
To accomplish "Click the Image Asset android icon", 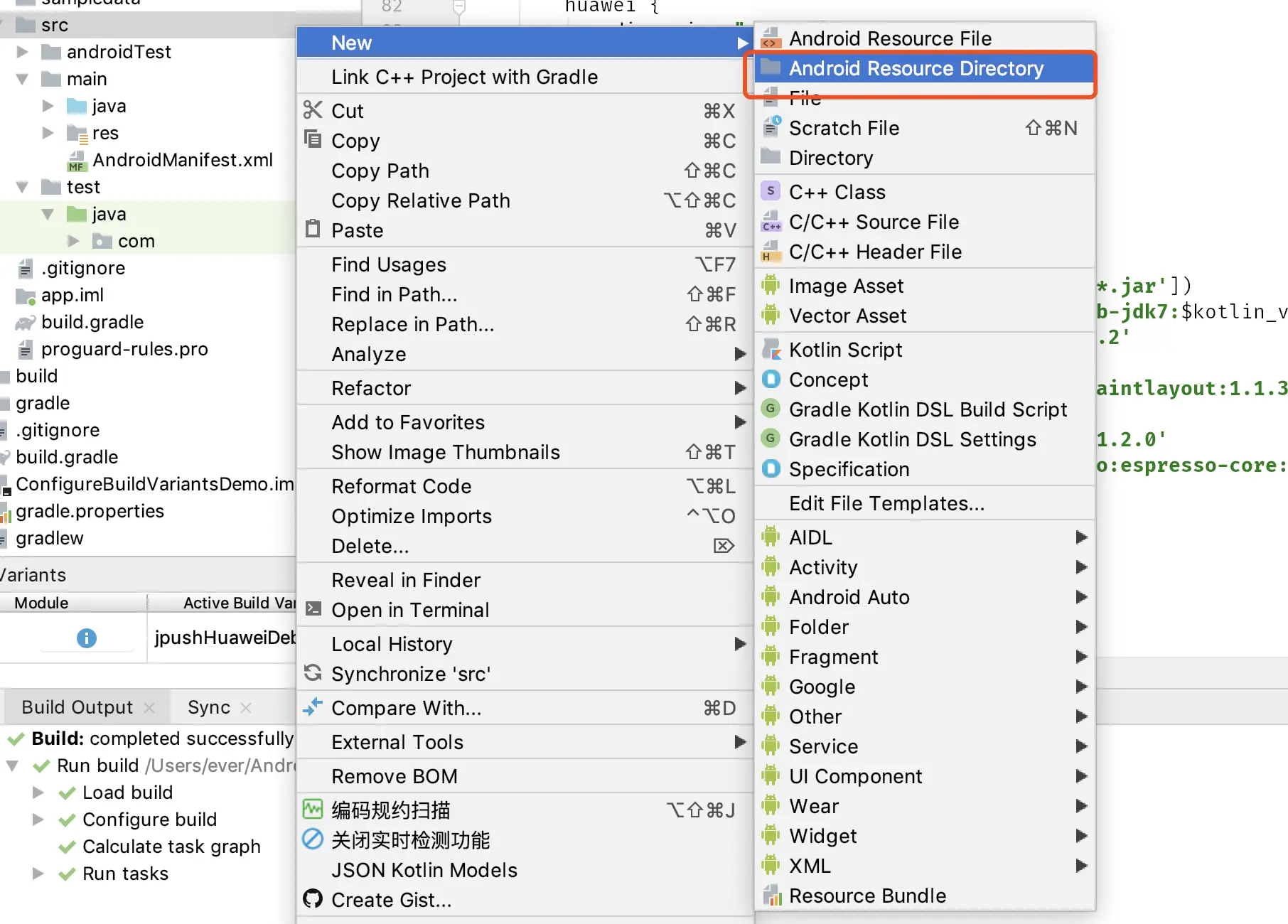I will (771, 286).
